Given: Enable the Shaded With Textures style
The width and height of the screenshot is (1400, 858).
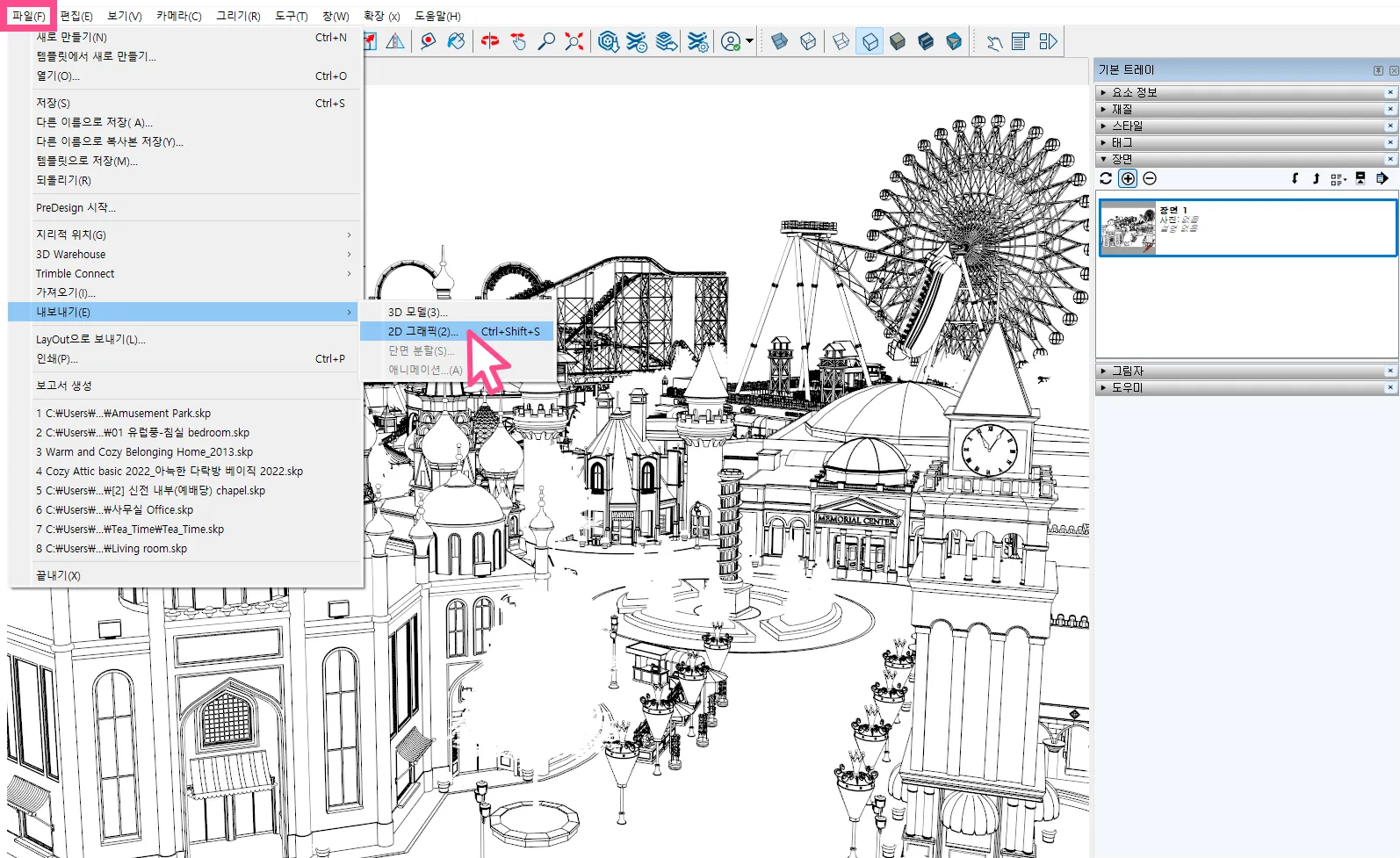Looking at the screenshot, I should [x=926, y=41].
